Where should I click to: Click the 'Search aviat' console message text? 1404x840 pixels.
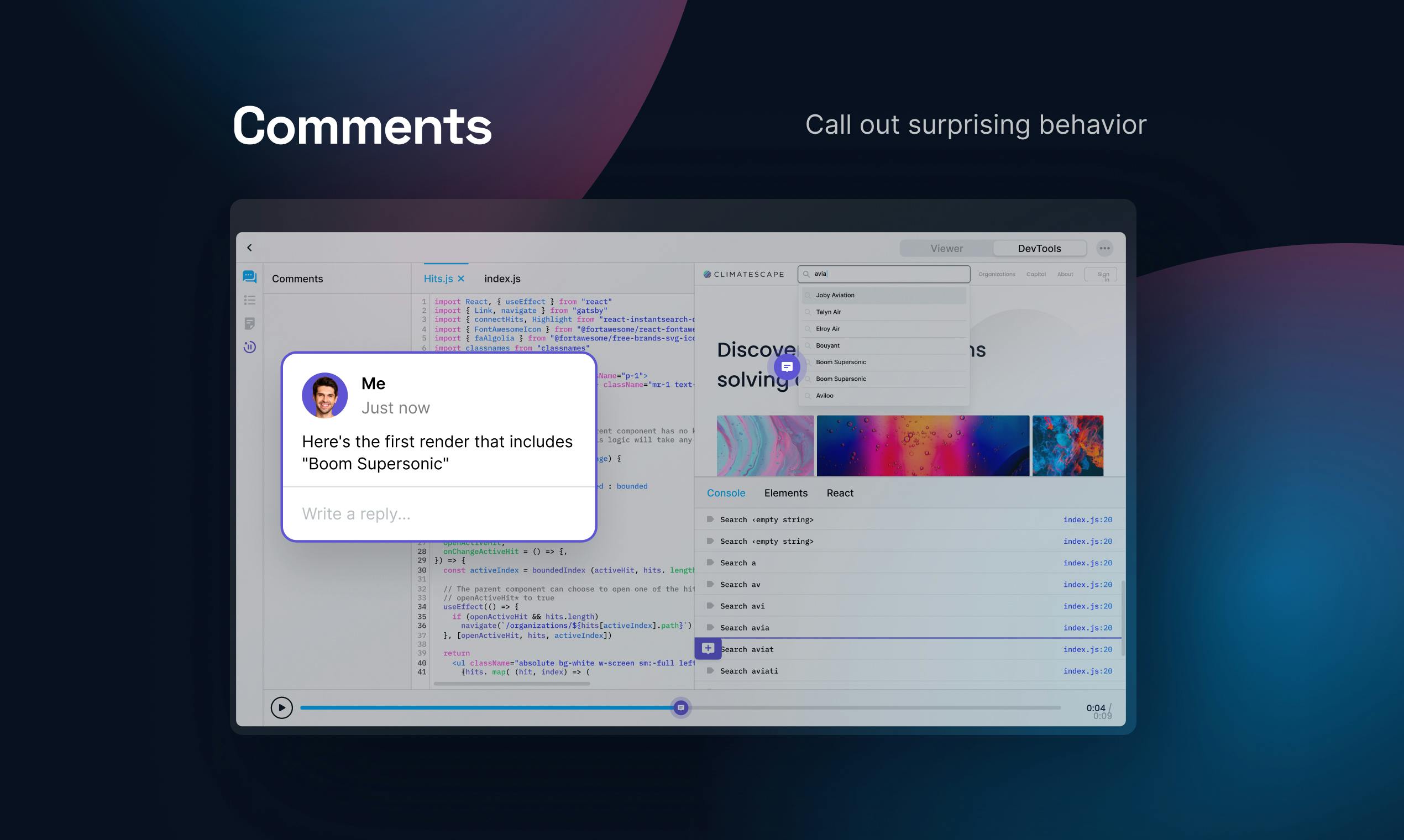pos(747,649)
